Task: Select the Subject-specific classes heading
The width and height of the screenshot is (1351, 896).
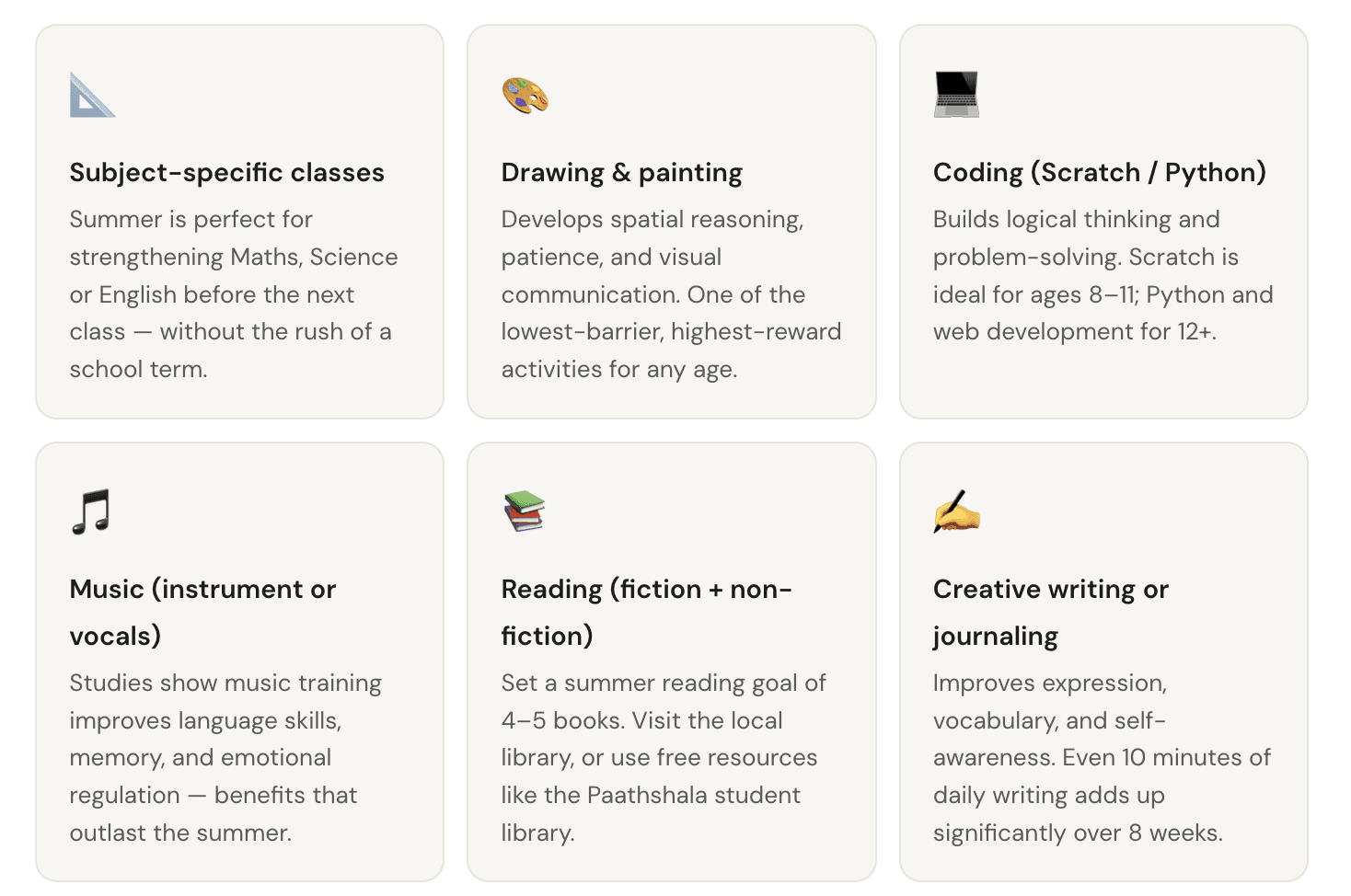Action: [x=227, y=173]
